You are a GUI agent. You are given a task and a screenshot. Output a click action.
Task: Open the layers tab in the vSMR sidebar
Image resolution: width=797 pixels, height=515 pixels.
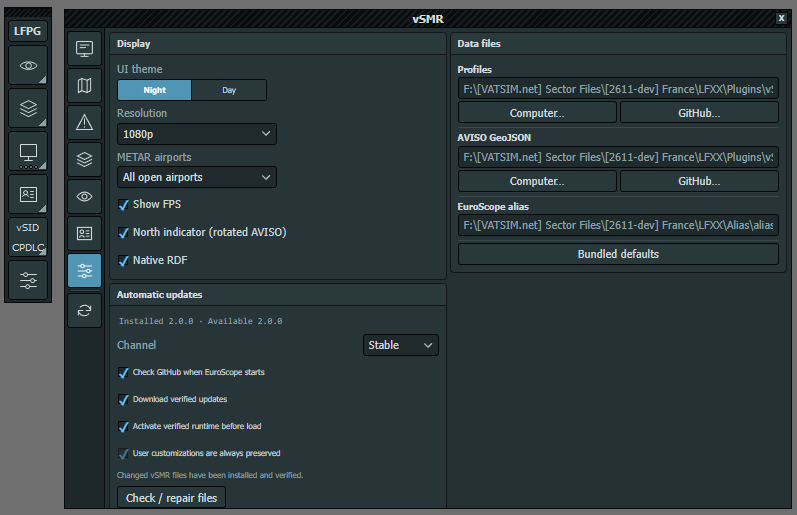[x=84, y=160]
